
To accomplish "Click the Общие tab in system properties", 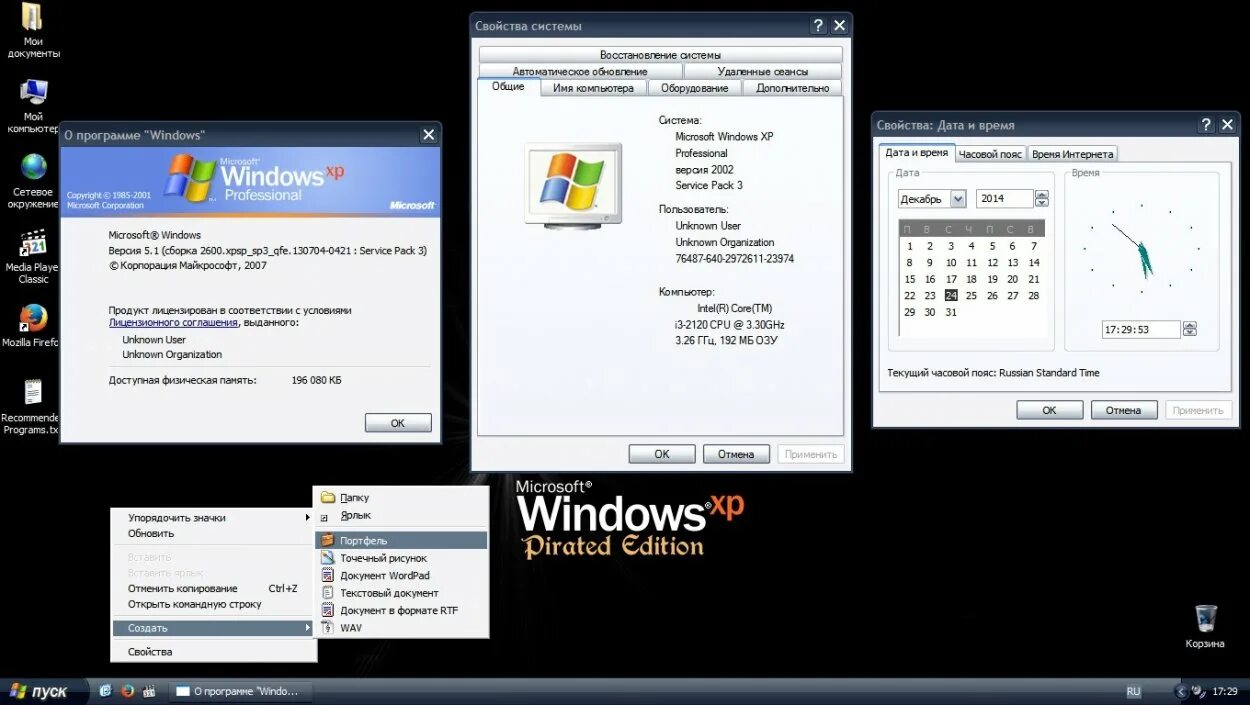I will [508, 87].
